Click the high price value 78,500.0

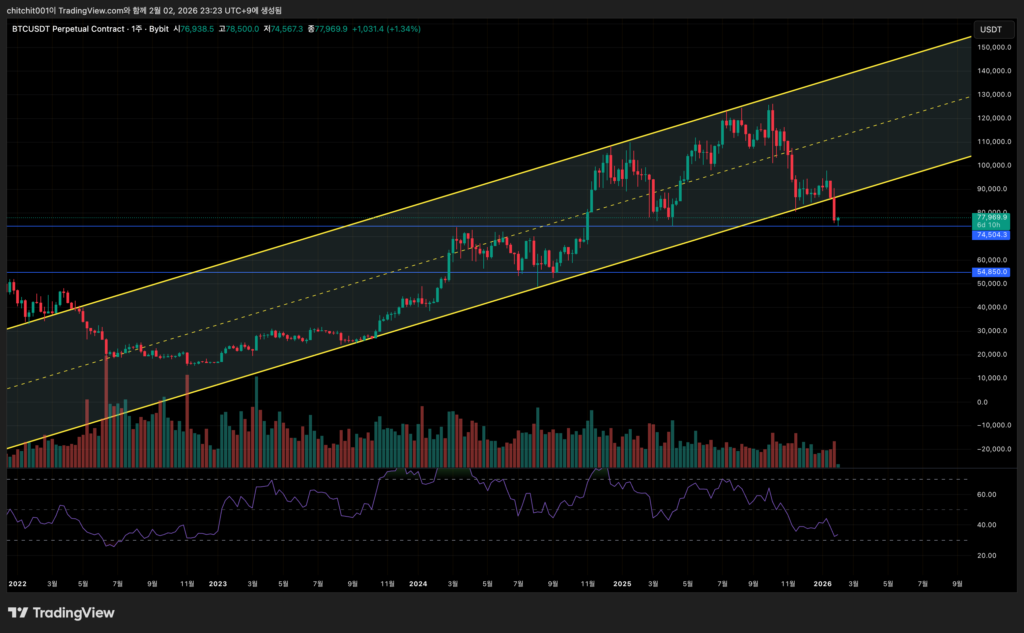[x=242, y=29]
